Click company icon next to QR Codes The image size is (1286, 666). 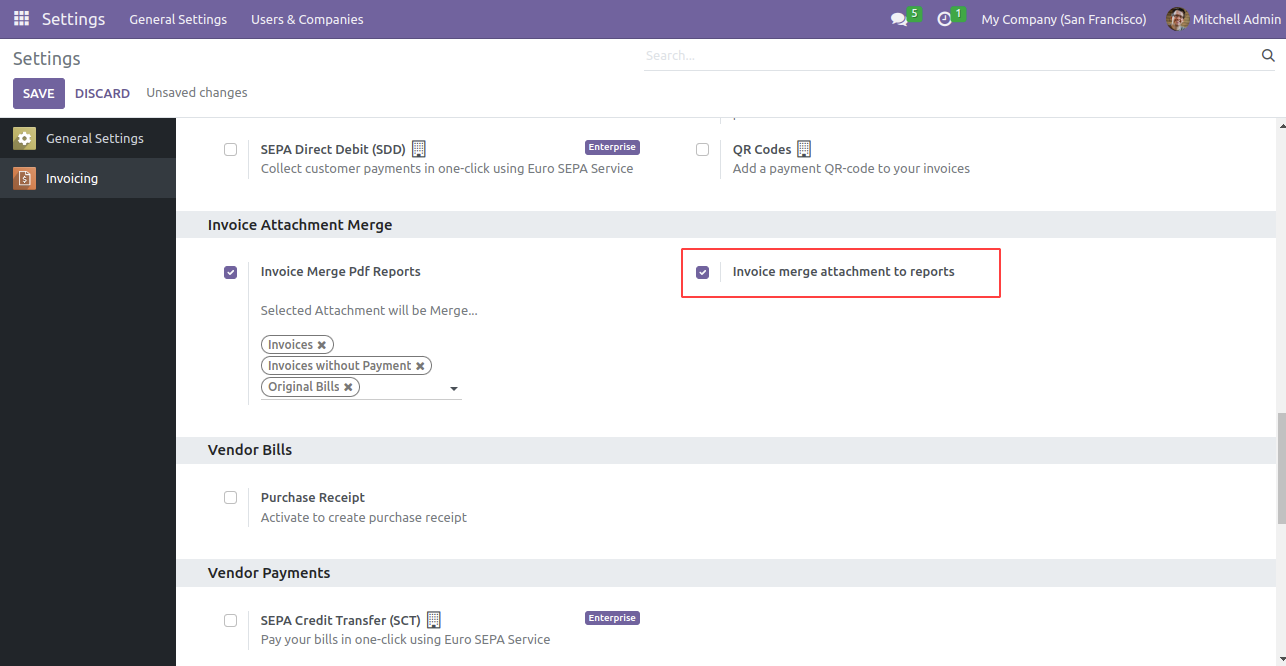[x=804, y=149]
